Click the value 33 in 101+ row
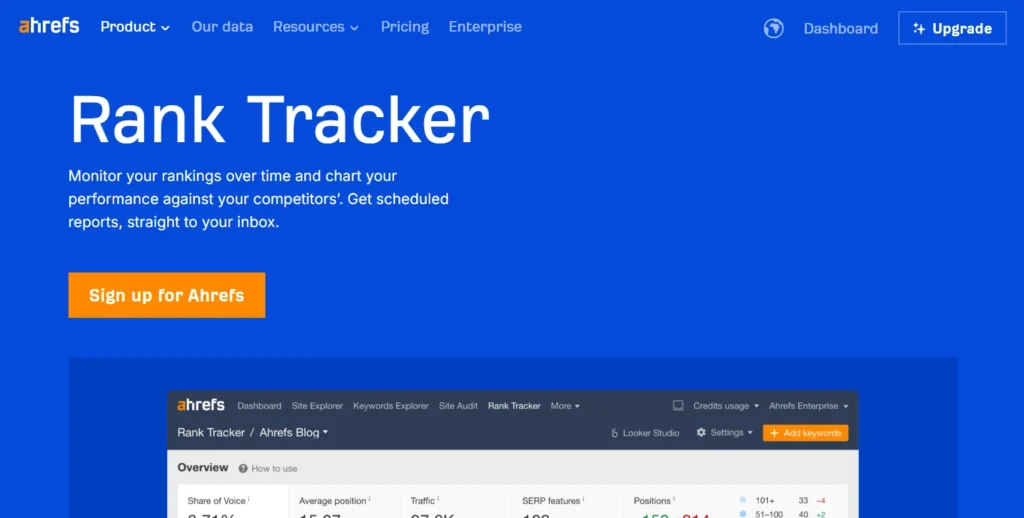The image size is (1024, 518). tap(803, 501)
